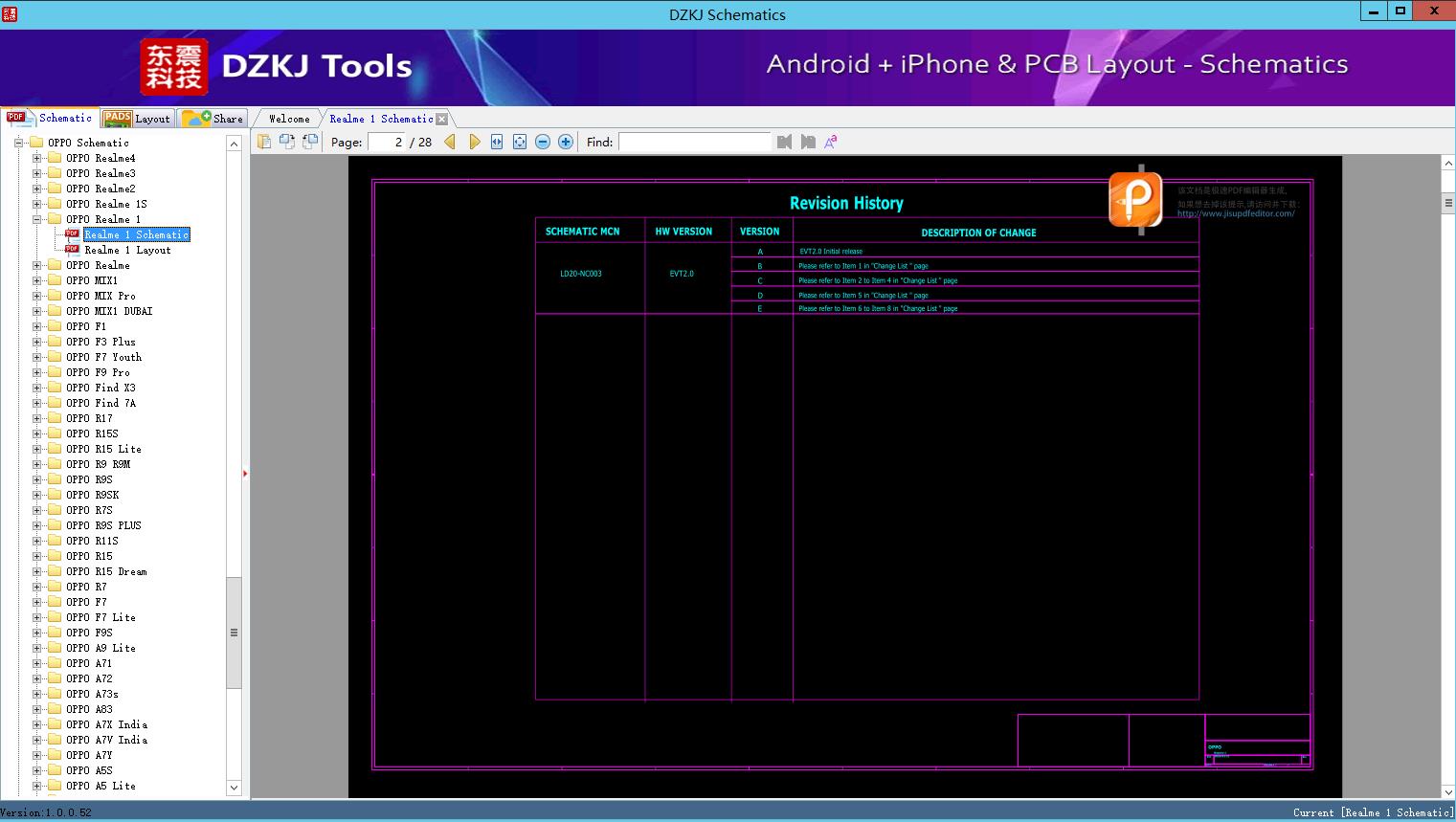
Task: Switch to the Schematic tab
Action: (50, 118)
